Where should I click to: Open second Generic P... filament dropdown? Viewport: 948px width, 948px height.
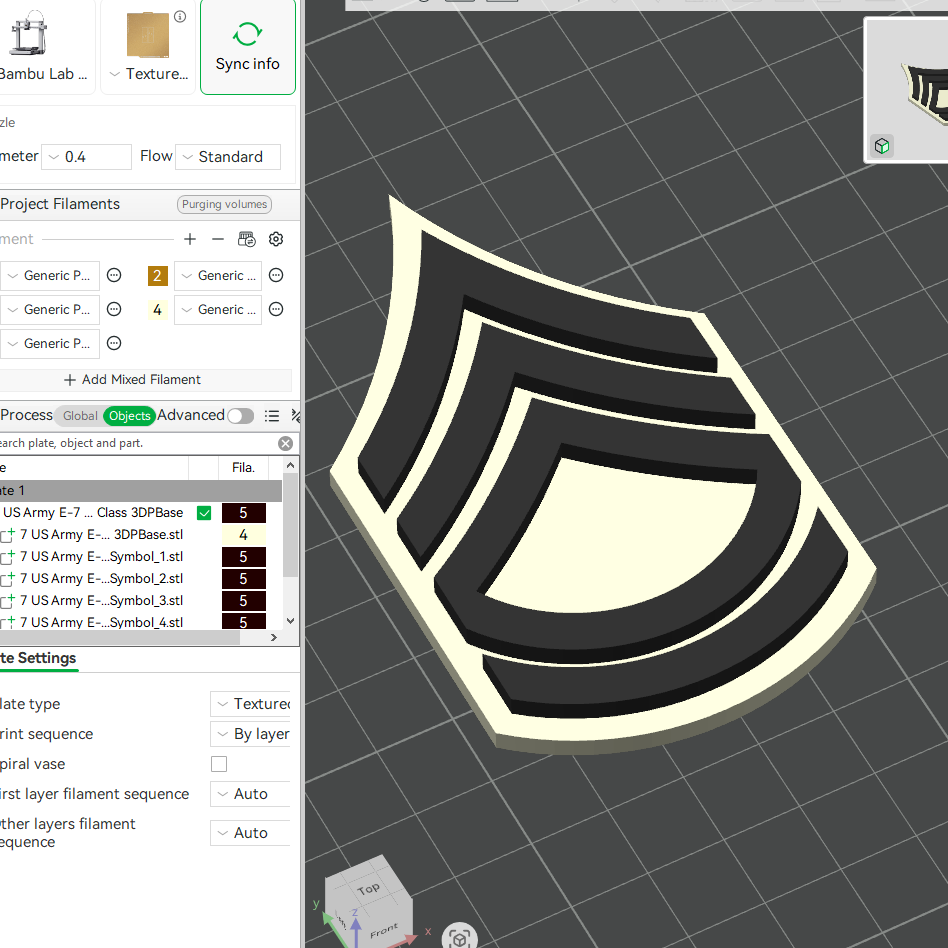50,310
